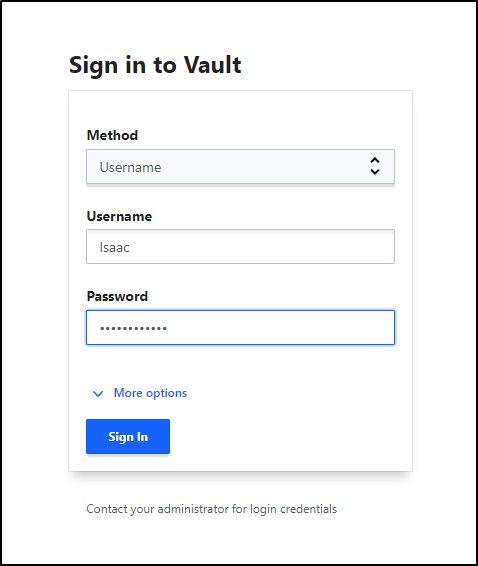This screenshot has width=478, height=566.
Task: Focus the Username input field
Action: pyautogui.click(x=240, y=247)
